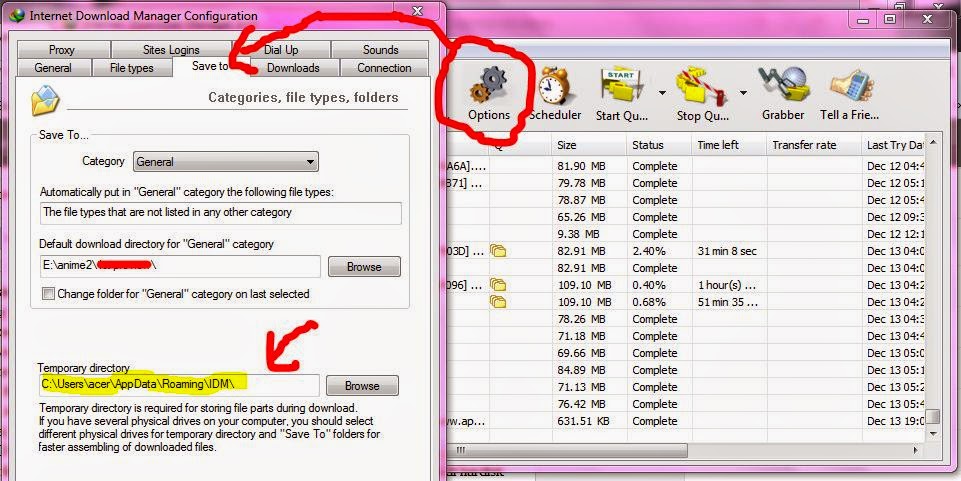The width and height of the screenshot is (961, 481).
Task: Browse for the default download directory
Action: pyautogui.click(x=364, y=267)
